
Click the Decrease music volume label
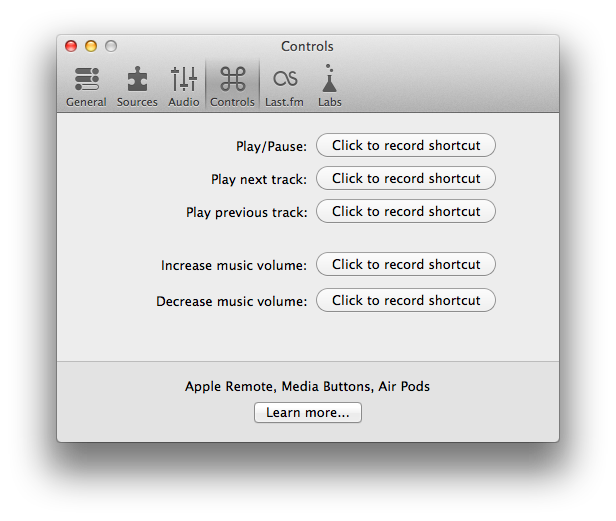point(231,302)
